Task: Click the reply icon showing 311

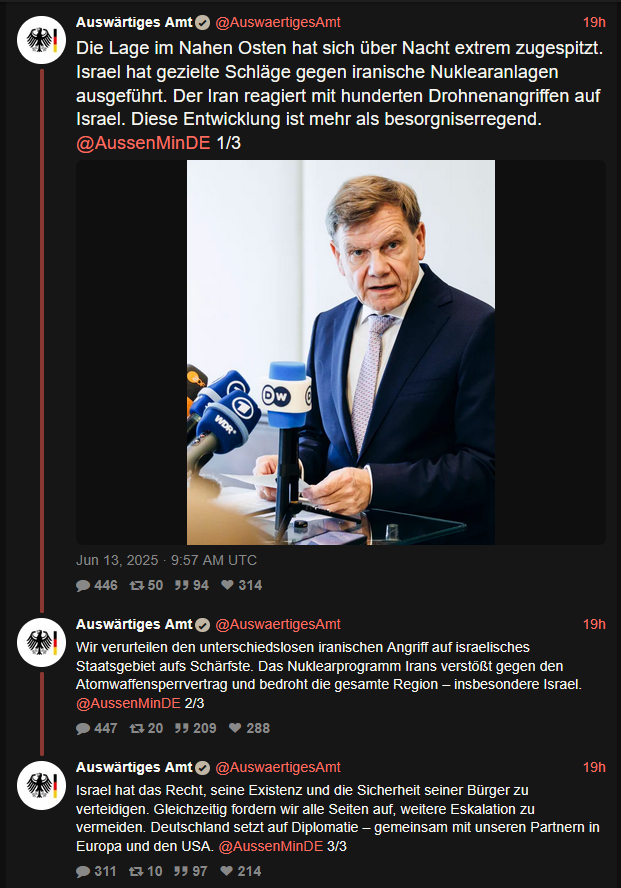Action: [83, 871]
